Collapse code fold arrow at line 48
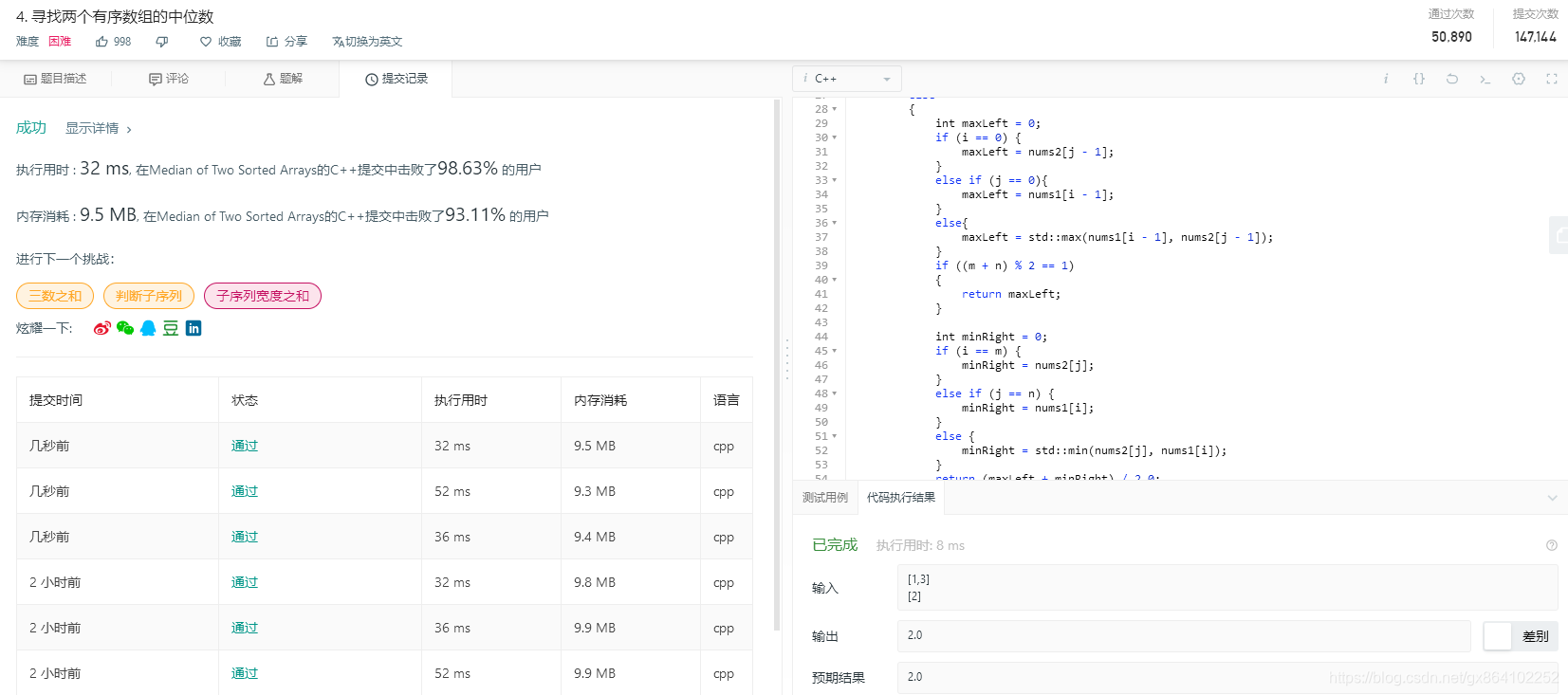Image resolution: width=1568 pixels, height=695 pixels. tap(835, 393)
